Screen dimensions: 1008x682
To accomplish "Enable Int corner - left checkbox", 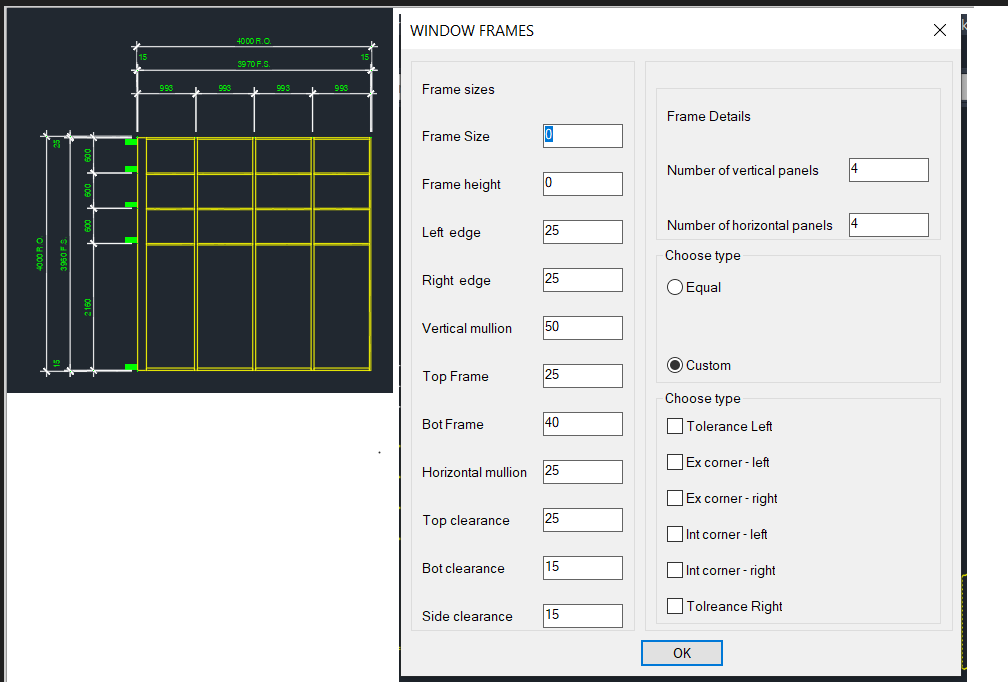I will pos(675,535).
